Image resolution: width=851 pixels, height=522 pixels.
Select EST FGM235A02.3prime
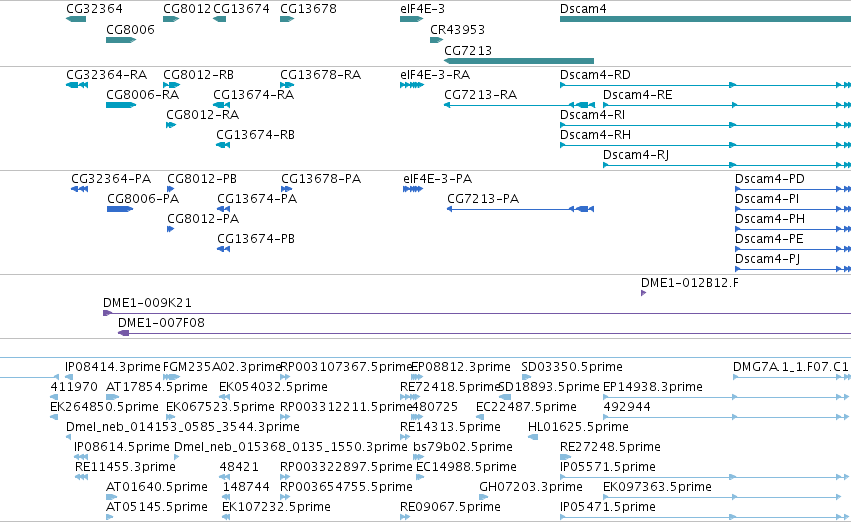point(222,367)
